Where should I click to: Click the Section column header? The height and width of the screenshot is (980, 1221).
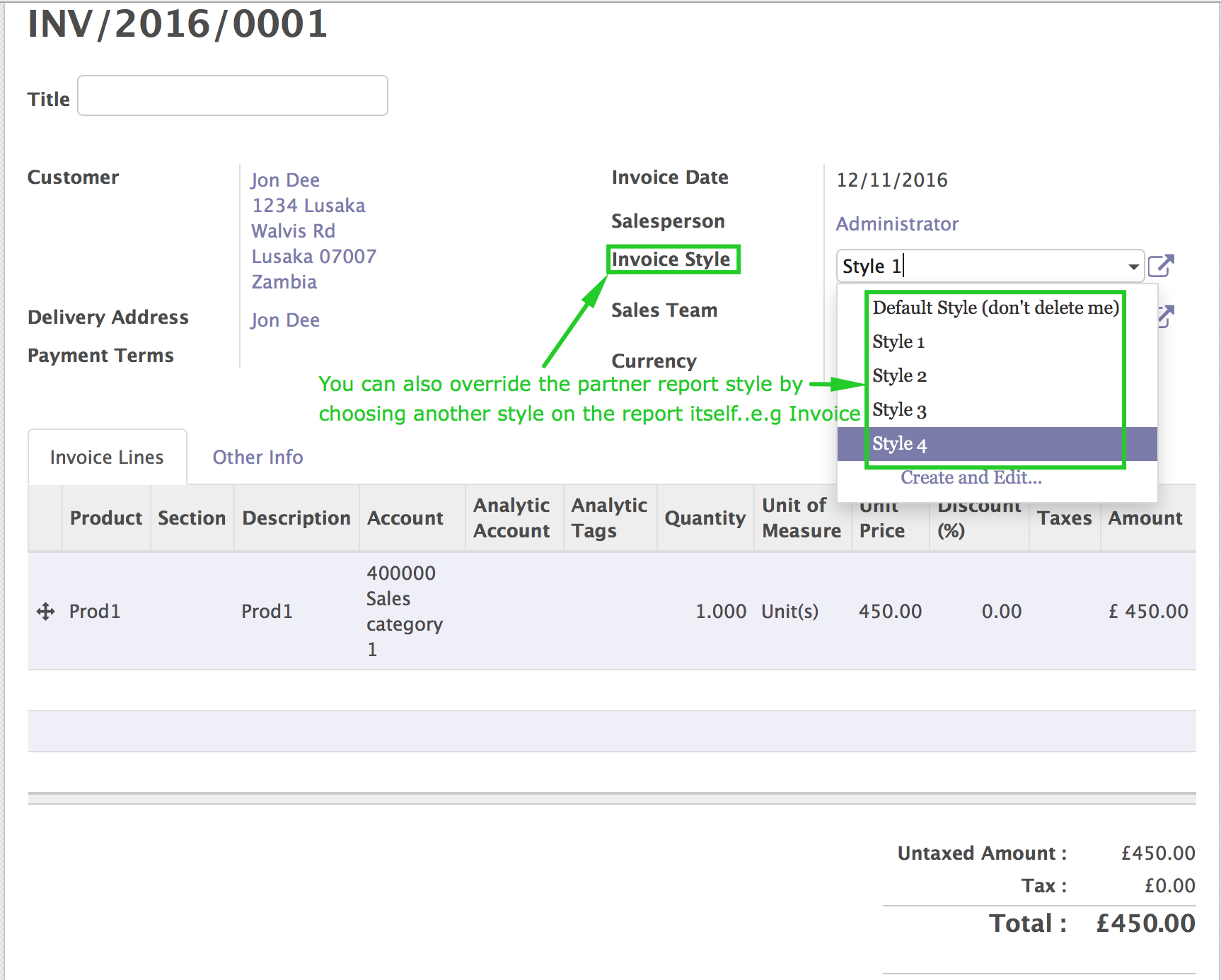[192, 518]
